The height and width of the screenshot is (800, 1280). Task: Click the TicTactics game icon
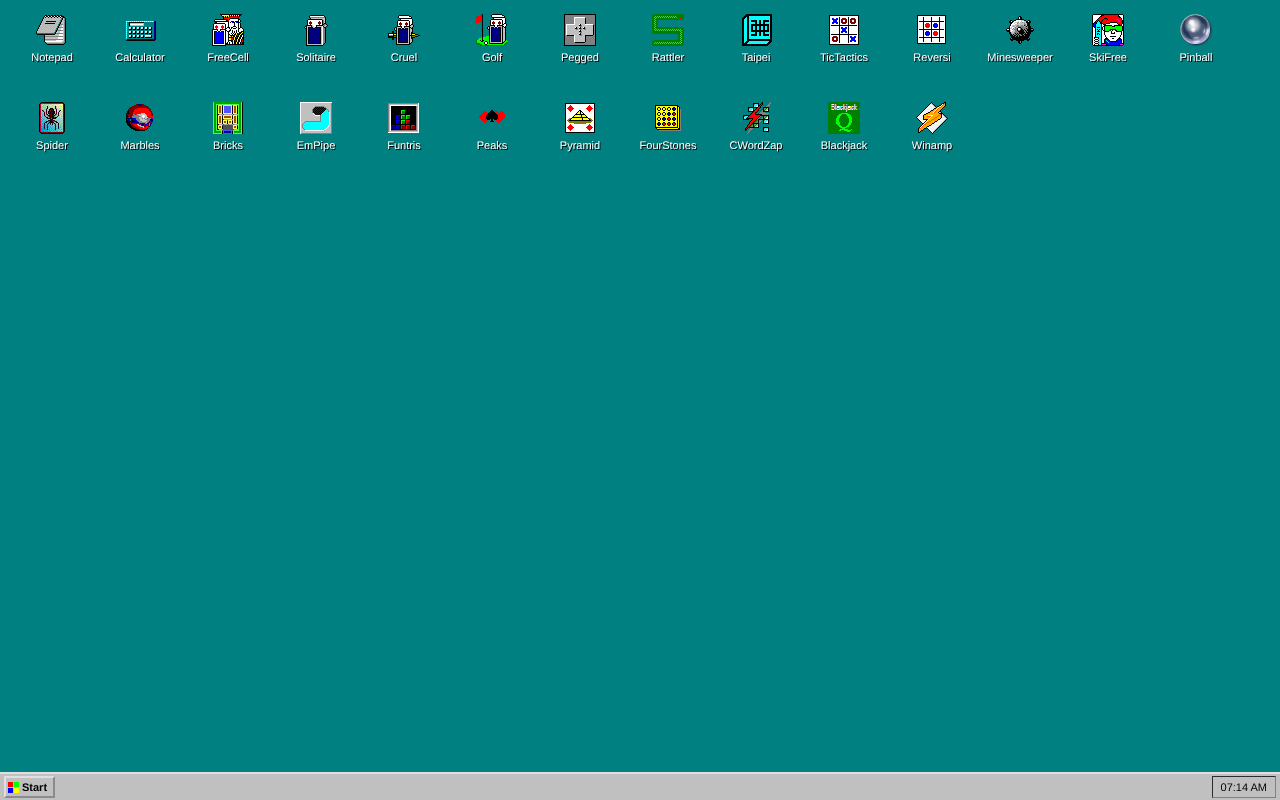pyautogui.click(x=844, y=30)
